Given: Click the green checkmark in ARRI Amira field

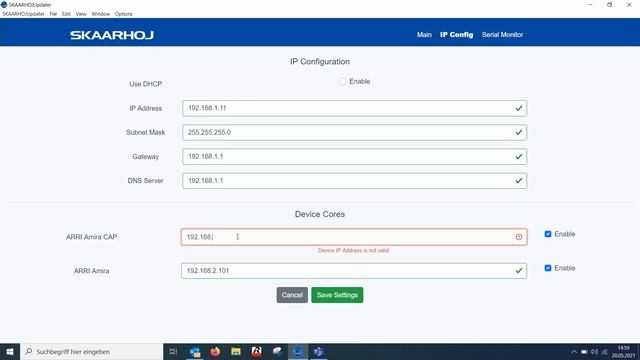Looking at the screenshot, I should point(519,271).
